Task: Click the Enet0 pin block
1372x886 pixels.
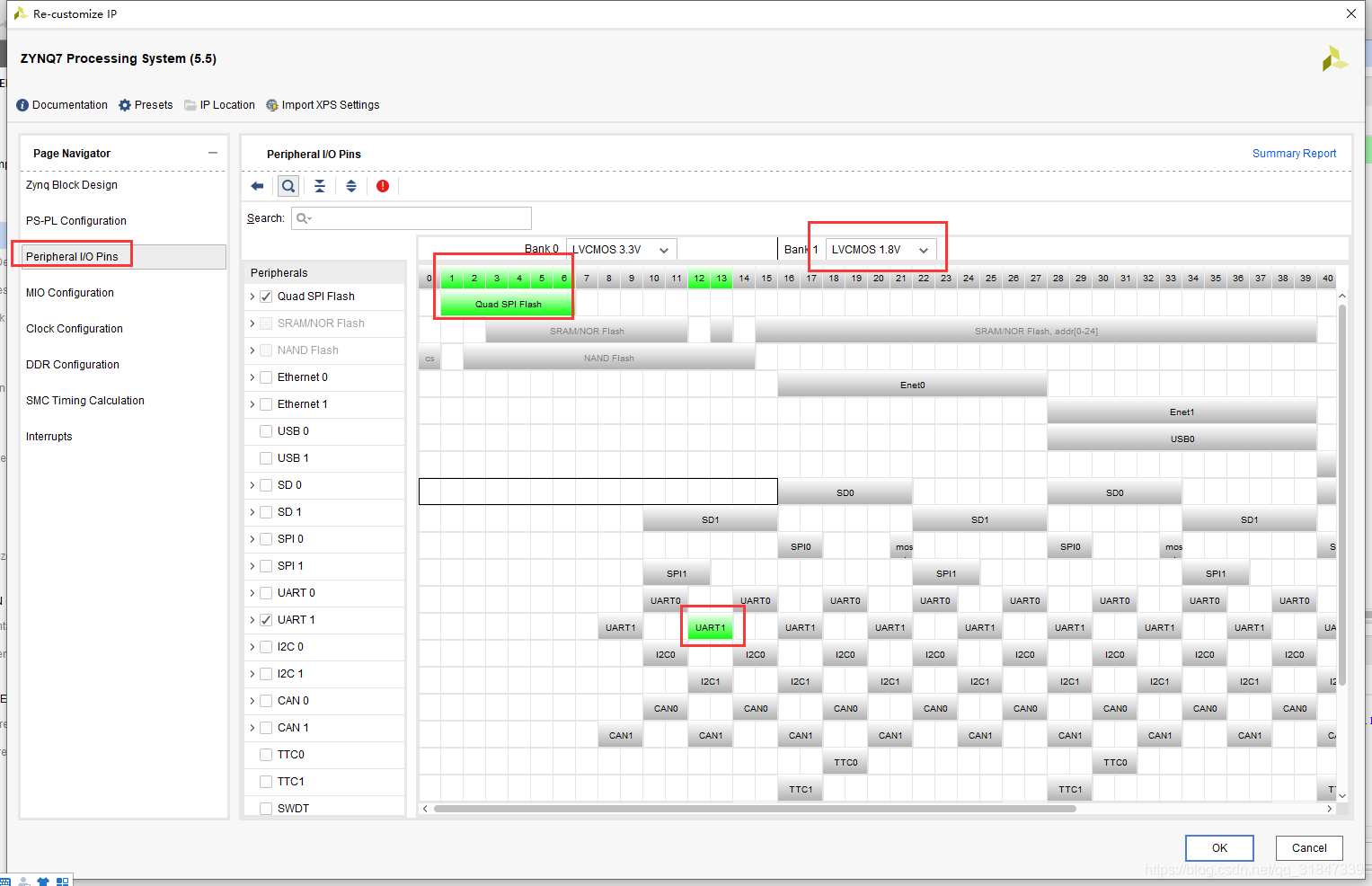Action: click(912, 385)
